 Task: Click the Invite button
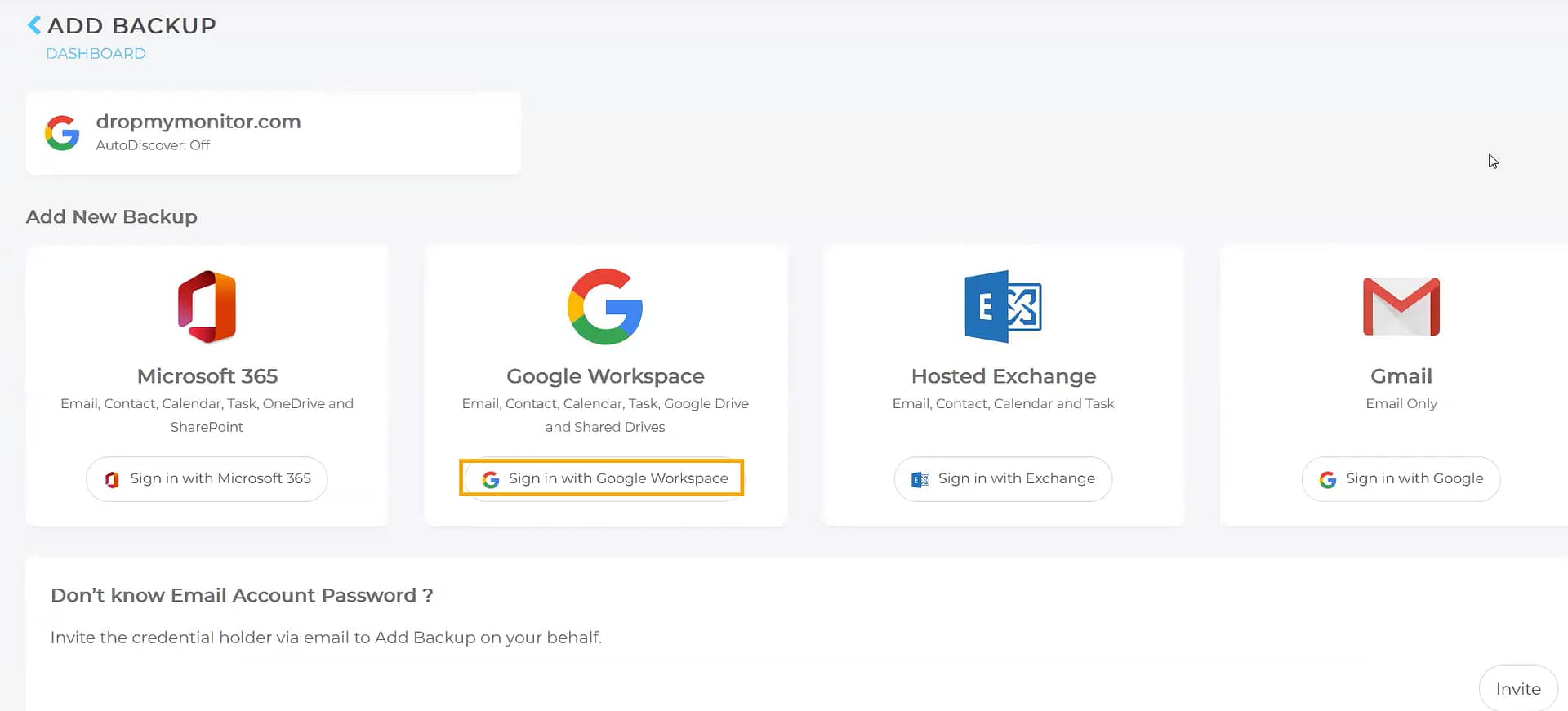(x=1517, y=689)
